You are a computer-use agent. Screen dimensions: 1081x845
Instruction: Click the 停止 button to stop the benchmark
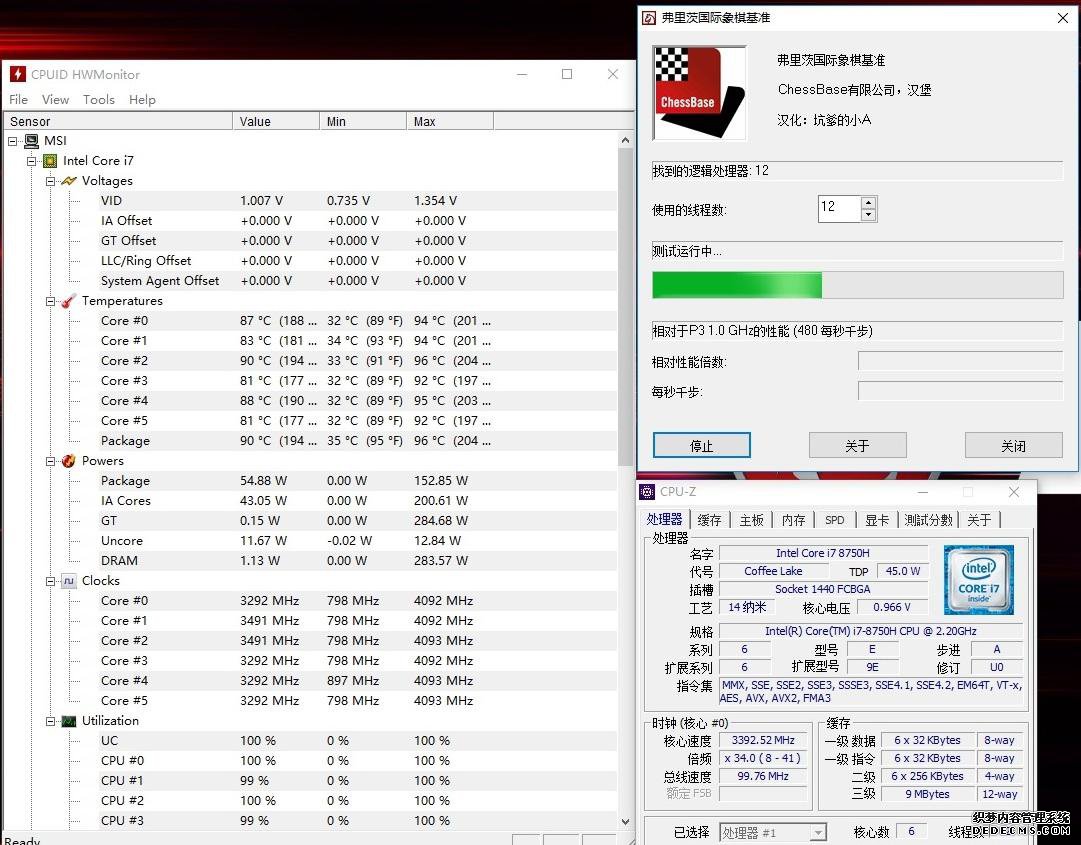(702, 445)
